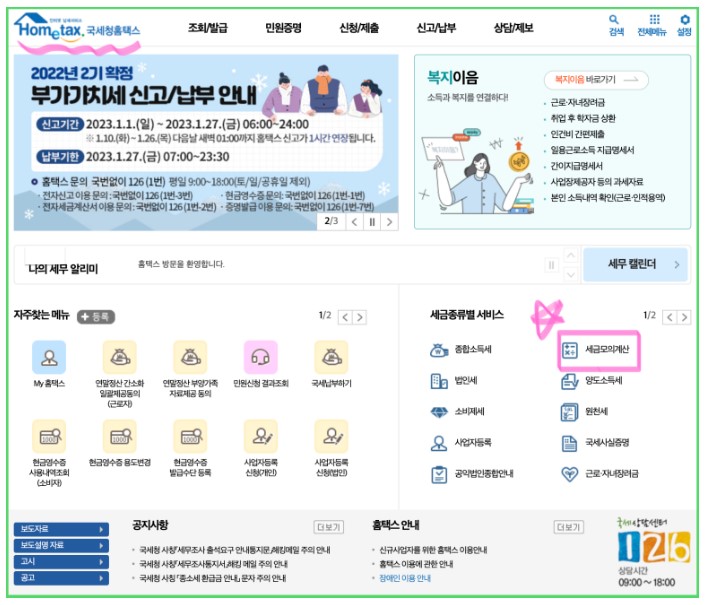
Task: Open the My 홈택스 icon
Action: (49, 357)
